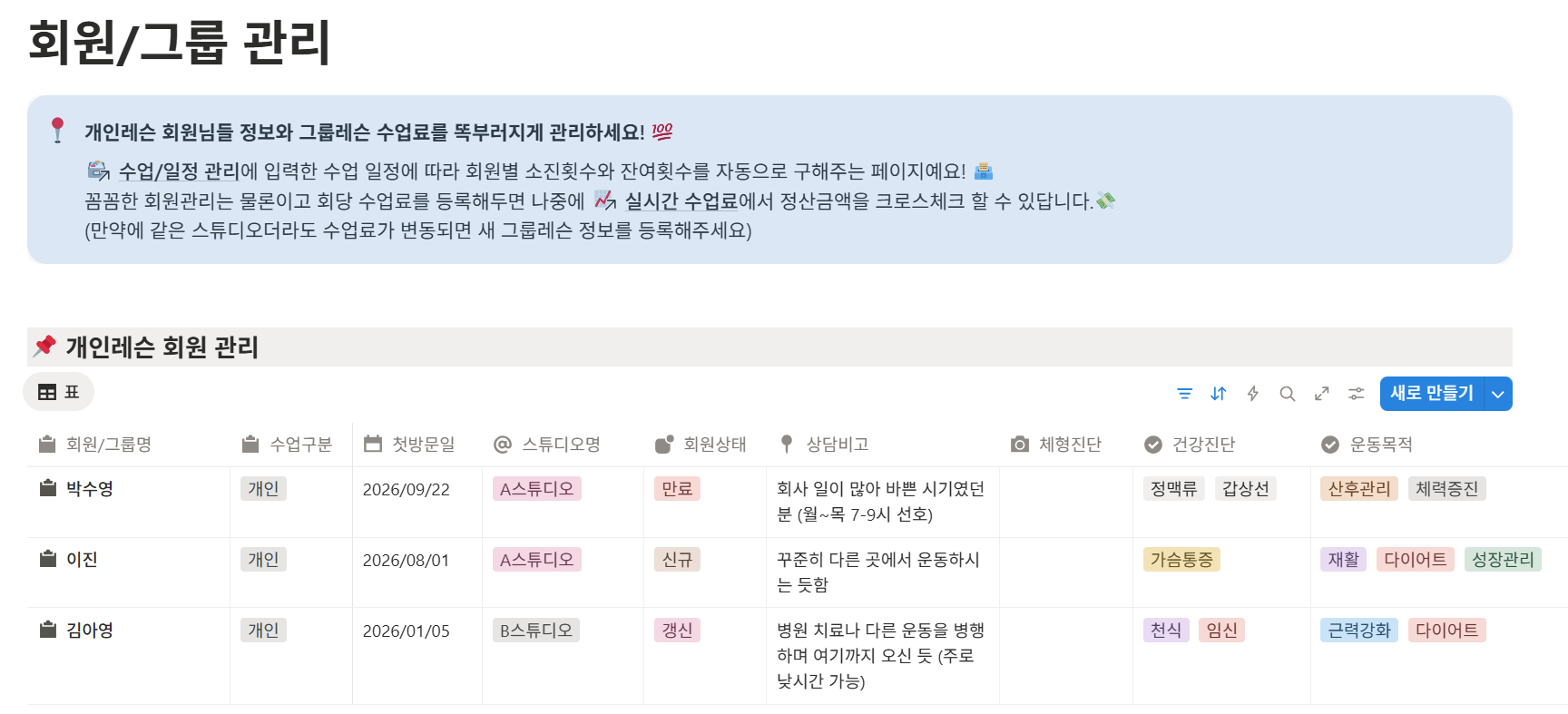Screen dimensions: 1568x714
Task: Open the 수업/일정 관리 link
Action: [x=178, y=171]
